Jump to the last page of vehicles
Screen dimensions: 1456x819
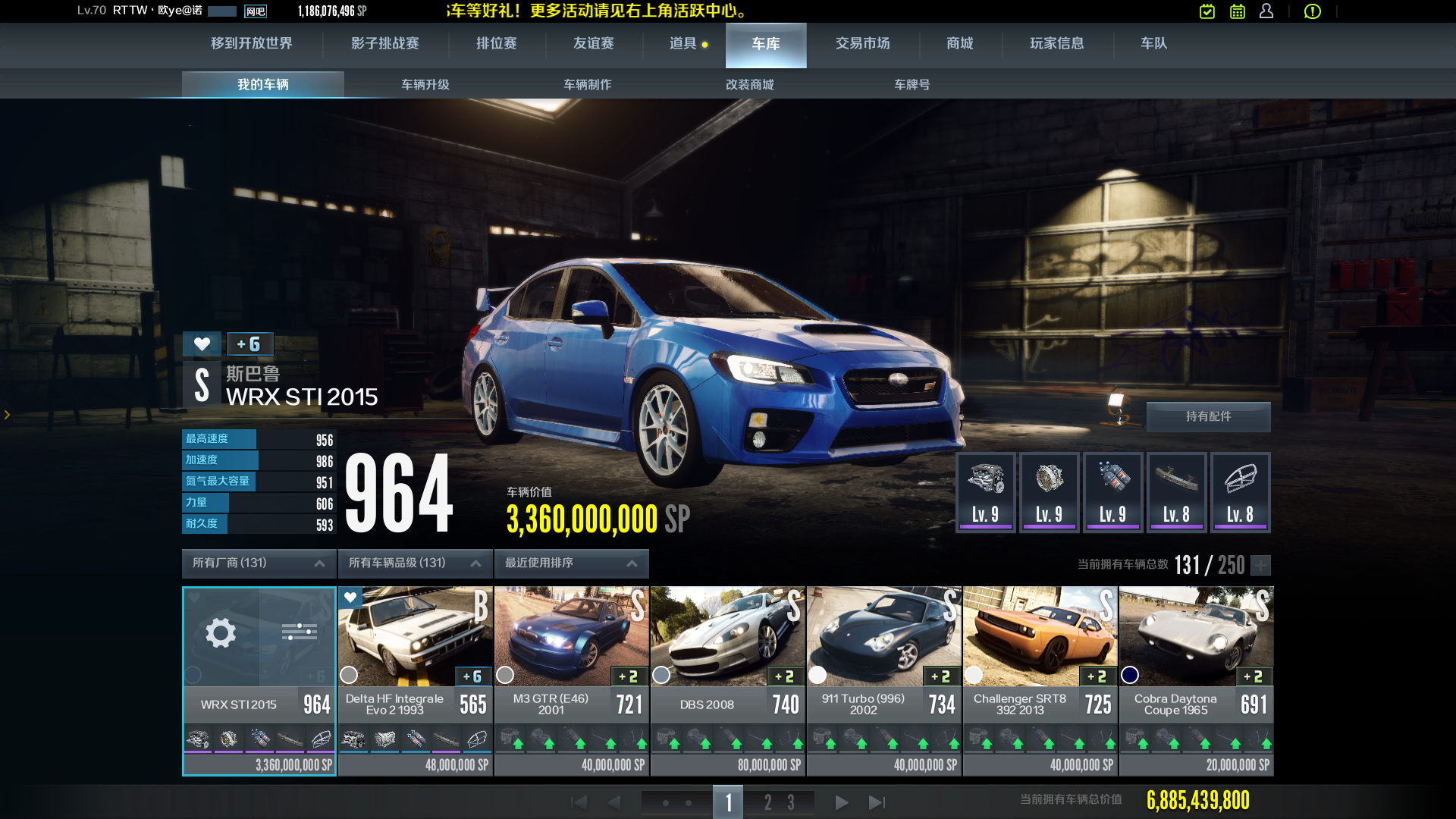pos(877,802)
